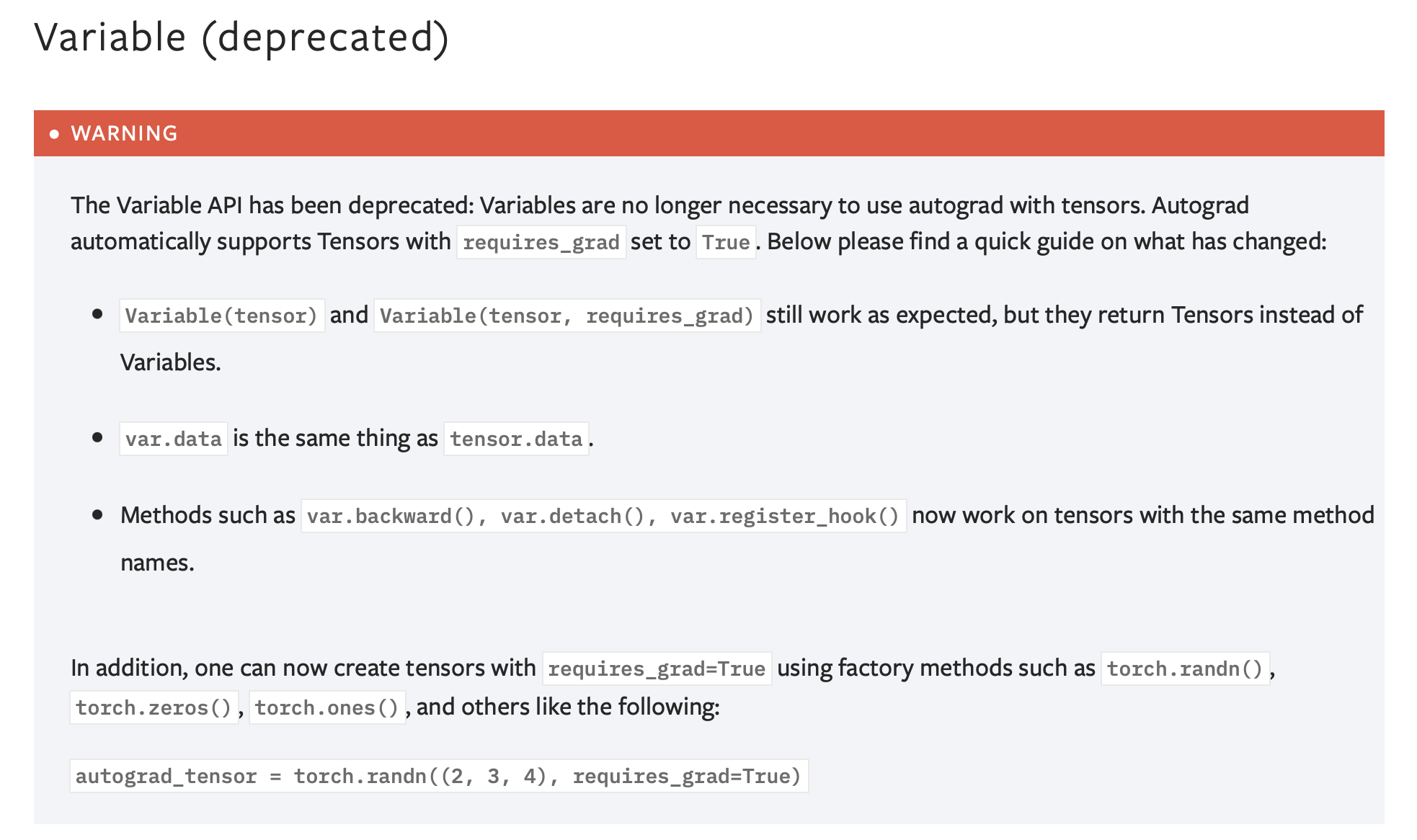Click the tensor.data code snippet
This screenshot has height=840, width=1417.
click(x=516, y=439)
